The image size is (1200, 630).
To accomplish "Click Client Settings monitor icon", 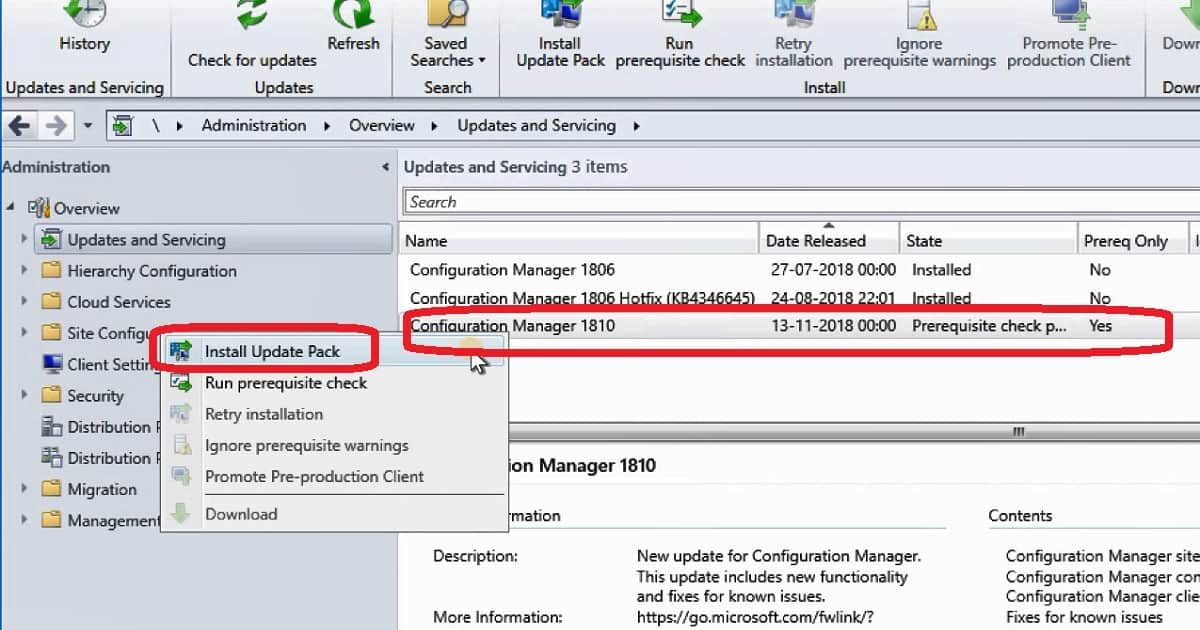I will coord(51,364).
